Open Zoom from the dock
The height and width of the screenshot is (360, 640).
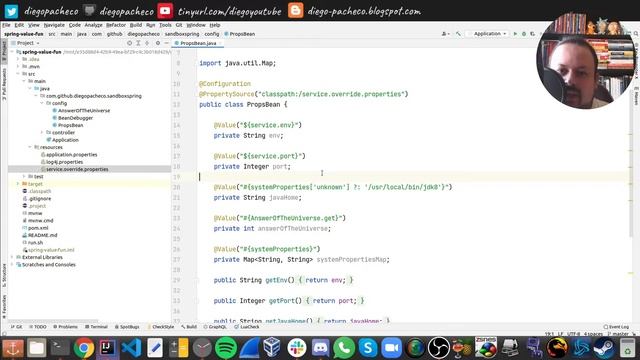(x=391, y=348)
